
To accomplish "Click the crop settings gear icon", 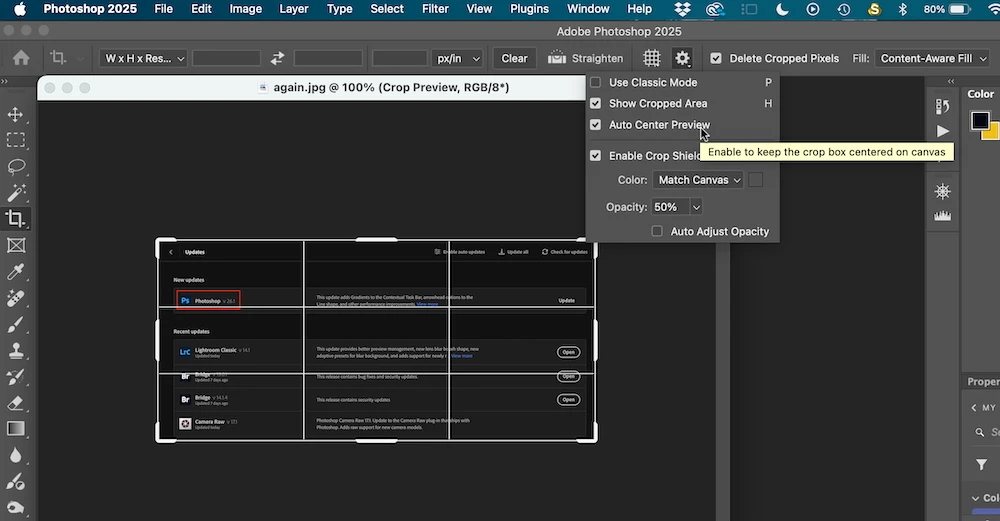I will click(682, 58).
